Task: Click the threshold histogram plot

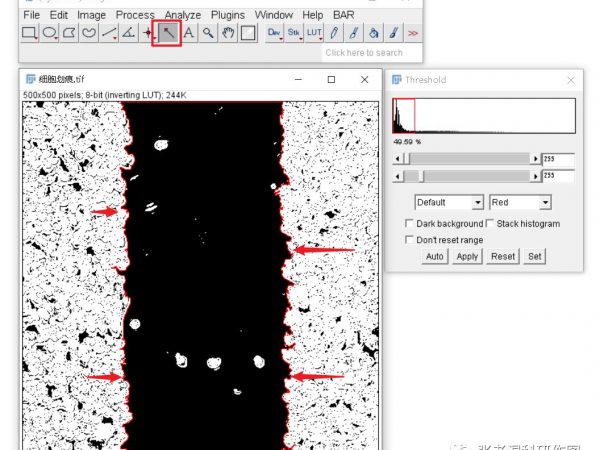Action: click(x=484, y=116)
